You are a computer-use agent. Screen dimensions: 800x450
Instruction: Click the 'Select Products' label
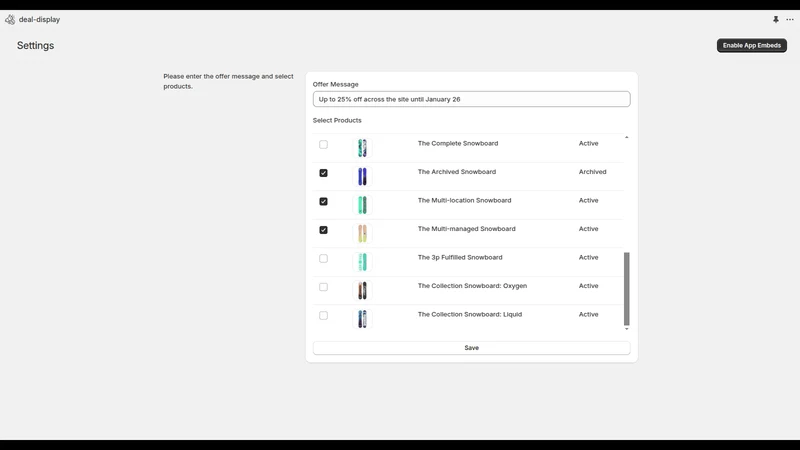pyautogui.click(x=337, y=120)
